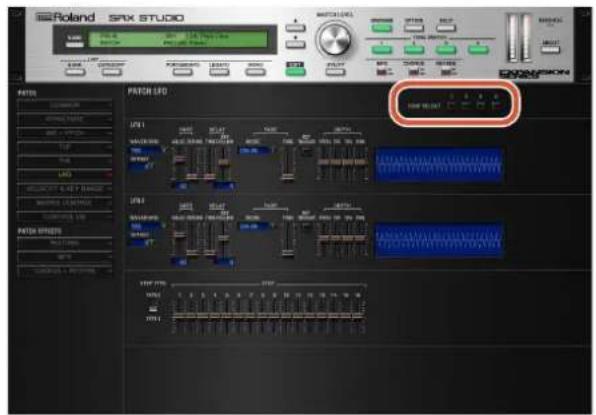Image resolution: width=596 pixels, height=415 pixels.
Task: Toggle Tone Switch 4 green button
Action: pyautogui.click(x=478, y=49)
